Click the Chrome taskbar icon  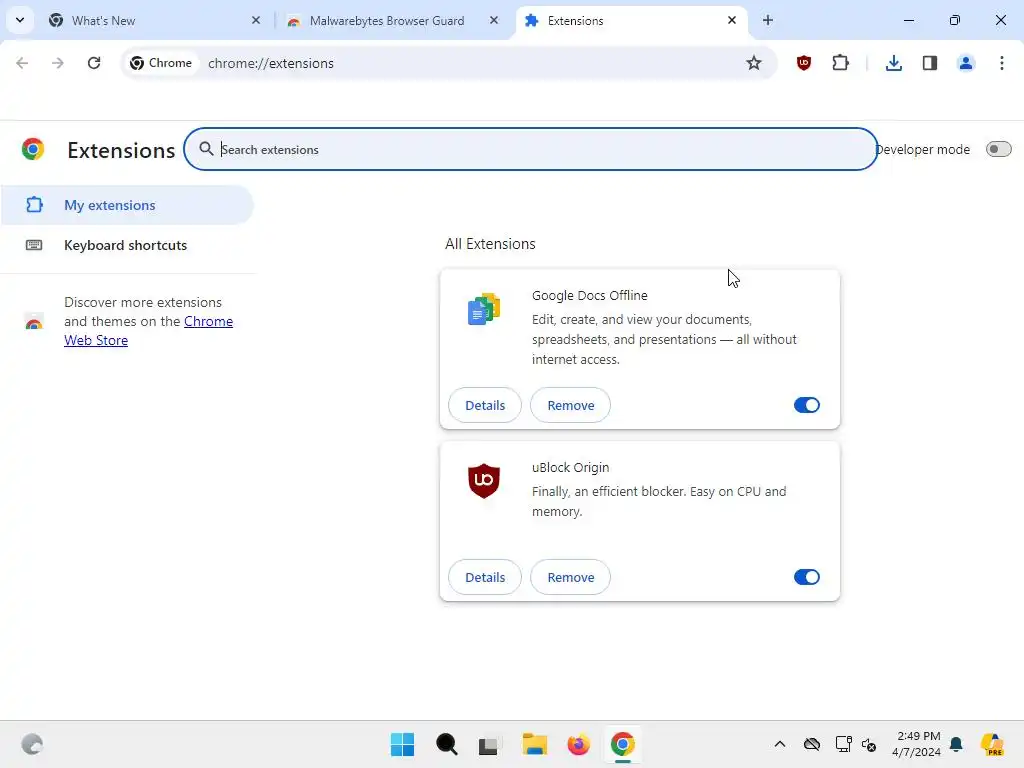tap(622, 744)
